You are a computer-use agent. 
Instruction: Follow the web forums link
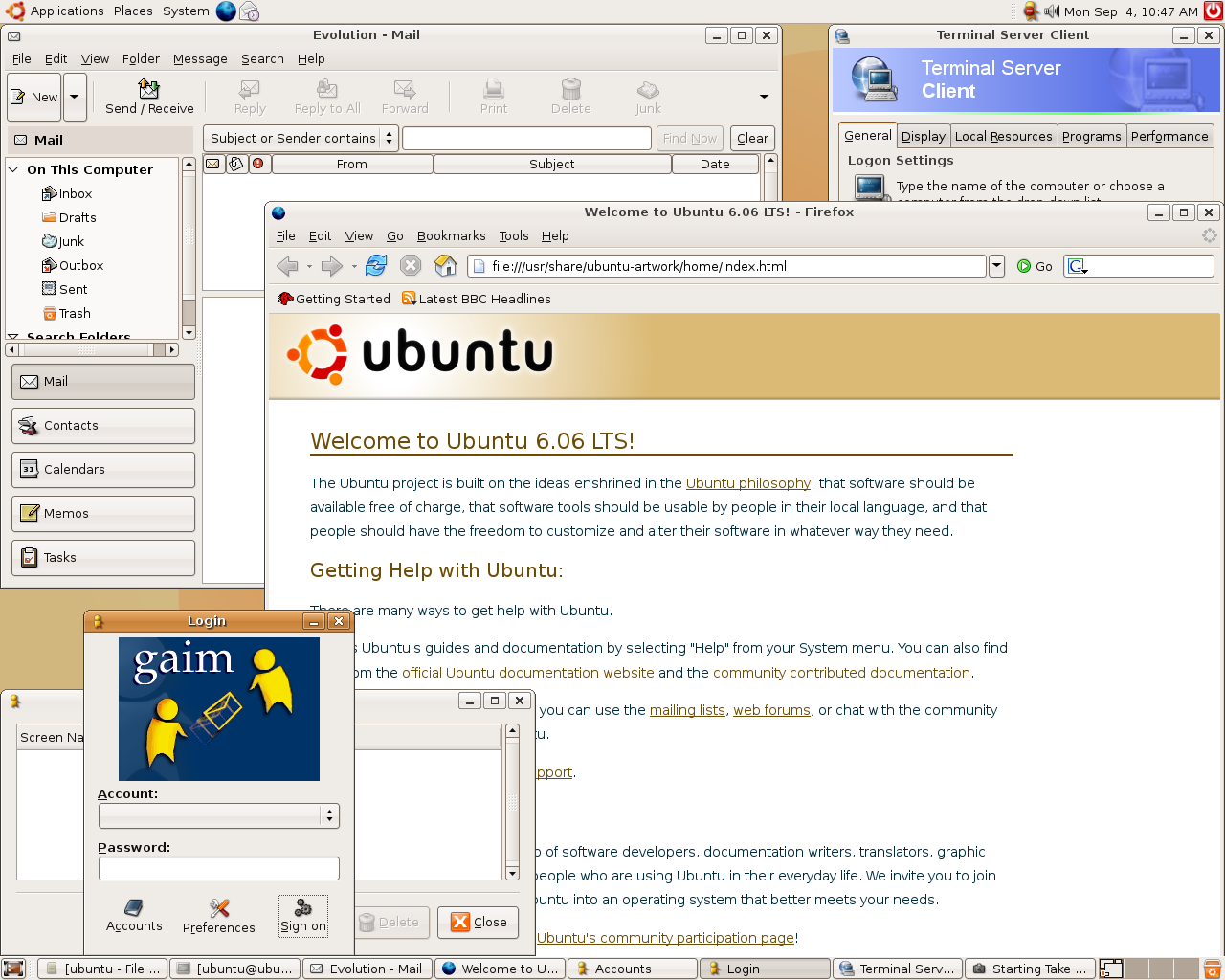pos(771,710)
